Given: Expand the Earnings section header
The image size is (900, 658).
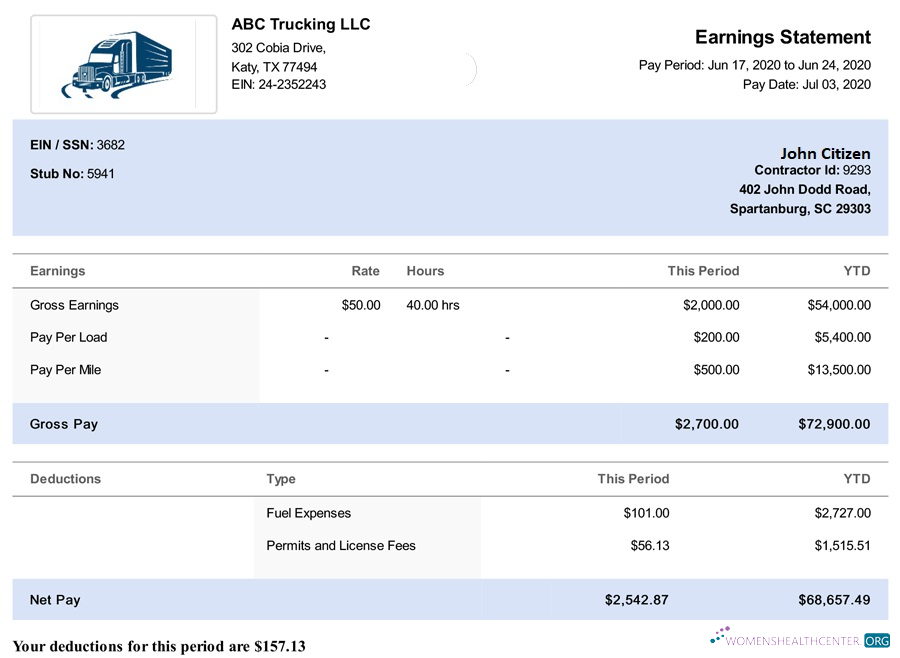Looking at the screenshot, I should 57,271.
